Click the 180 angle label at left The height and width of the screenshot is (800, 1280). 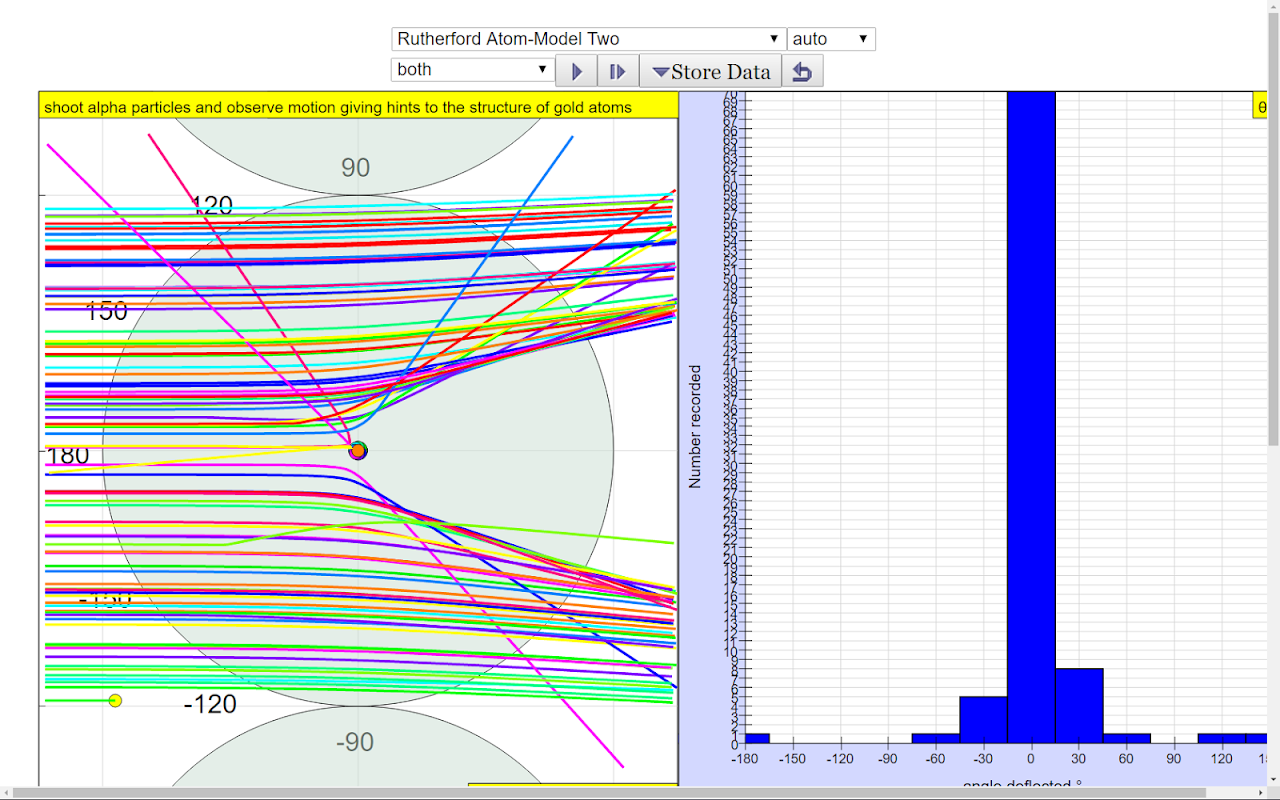(68, 455)
